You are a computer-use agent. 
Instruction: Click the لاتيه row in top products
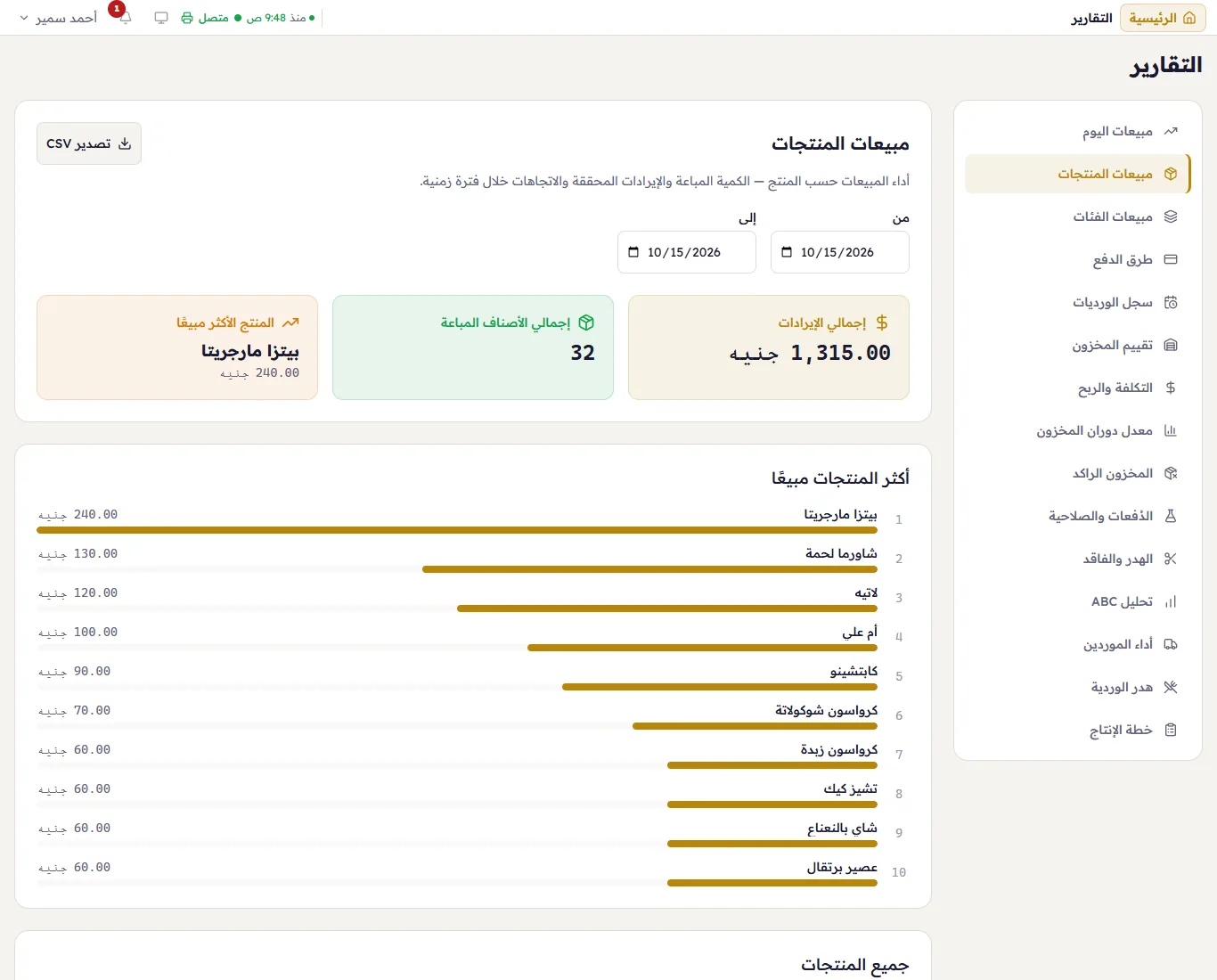[473, 598]
